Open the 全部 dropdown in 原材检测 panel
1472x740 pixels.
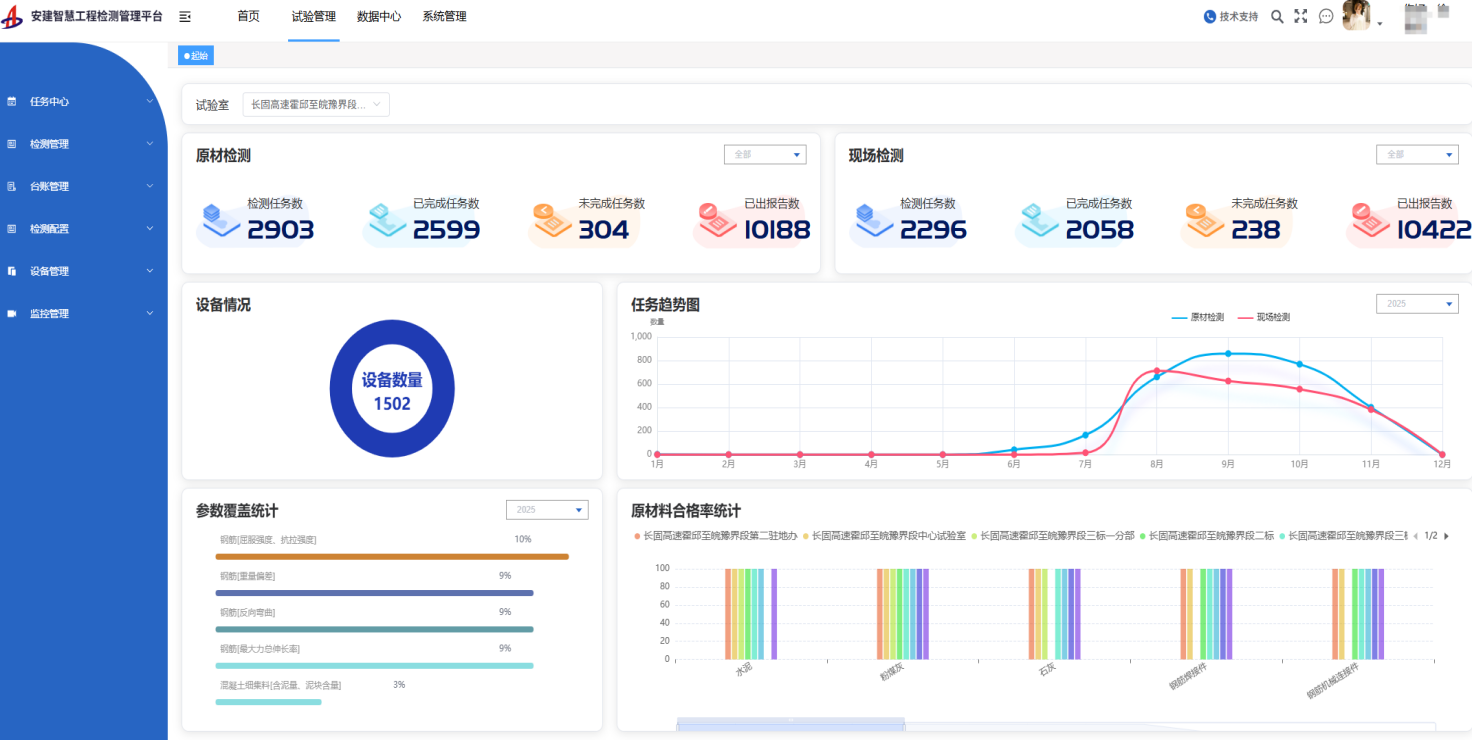tap(765, 155)
